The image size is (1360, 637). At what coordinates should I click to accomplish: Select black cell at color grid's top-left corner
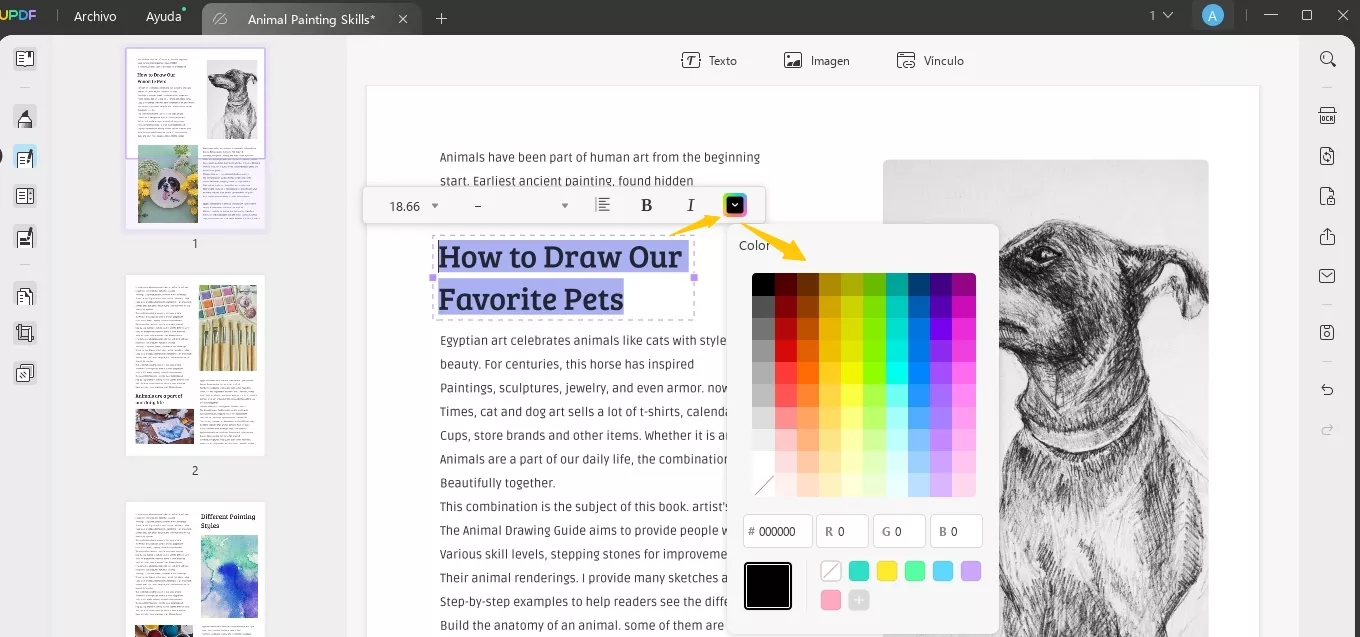click(763, 284)
